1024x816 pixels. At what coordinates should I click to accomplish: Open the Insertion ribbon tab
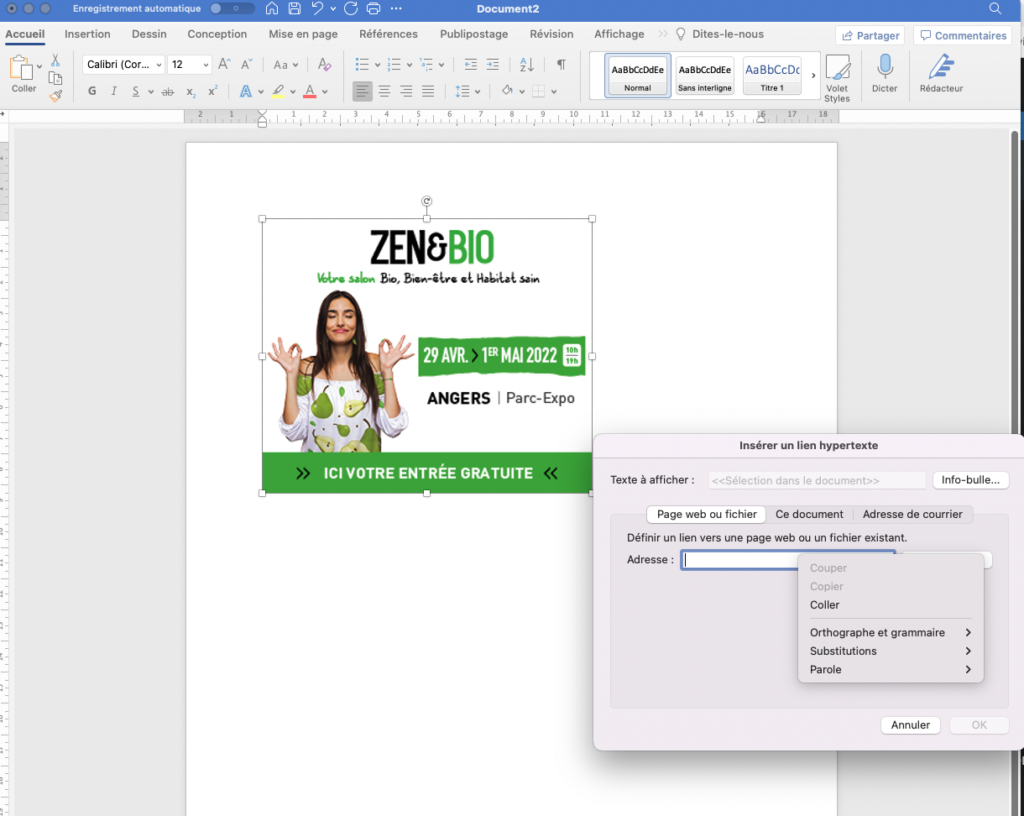tap(88, 34)
